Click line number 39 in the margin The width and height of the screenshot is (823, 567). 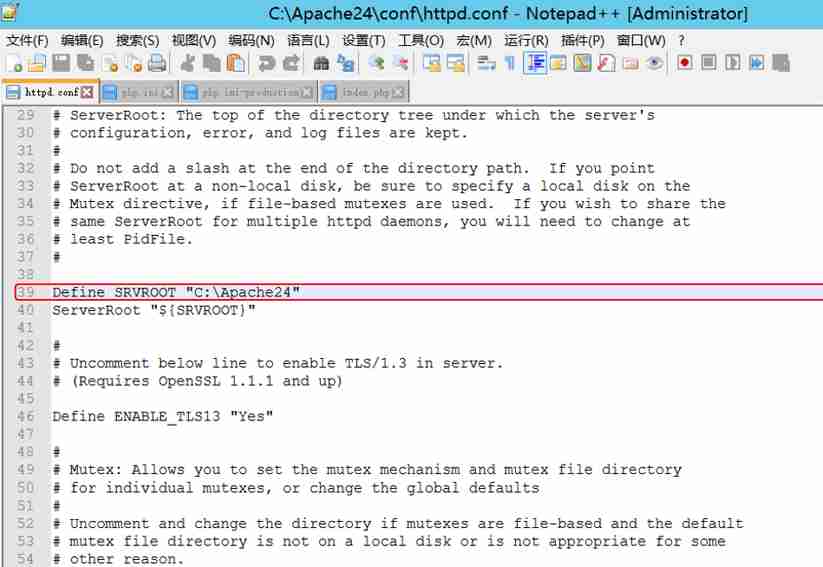click(25, 292)
